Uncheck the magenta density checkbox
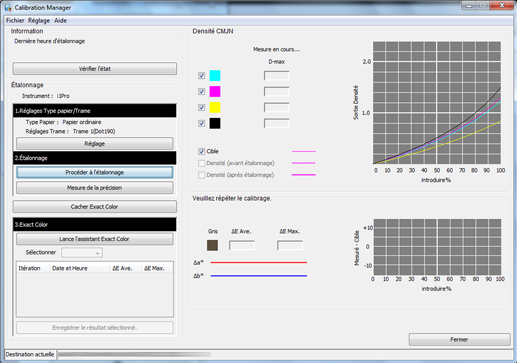517x363 pixels. point(201,91)
